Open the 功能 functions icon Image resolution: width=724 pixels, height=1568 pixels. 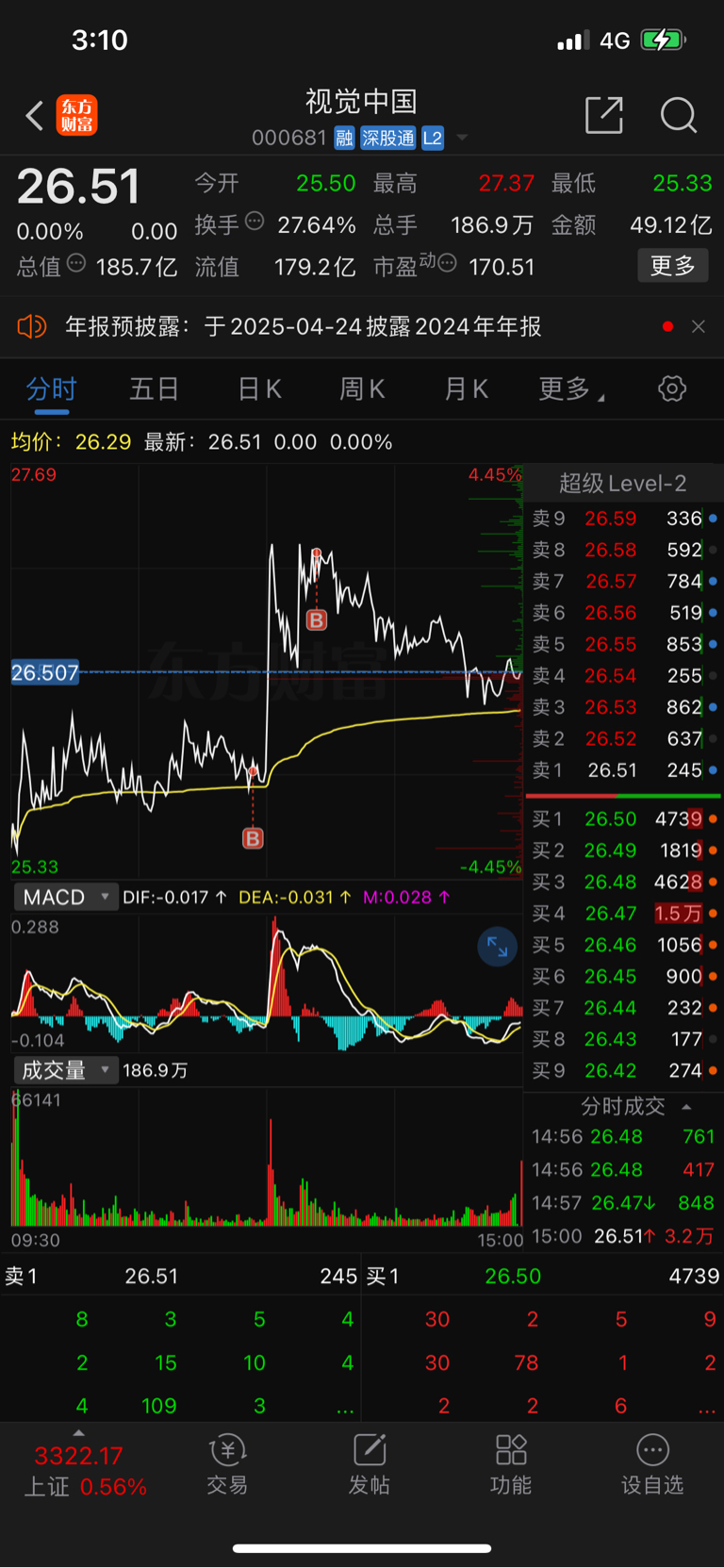(x=511, y=1464)
